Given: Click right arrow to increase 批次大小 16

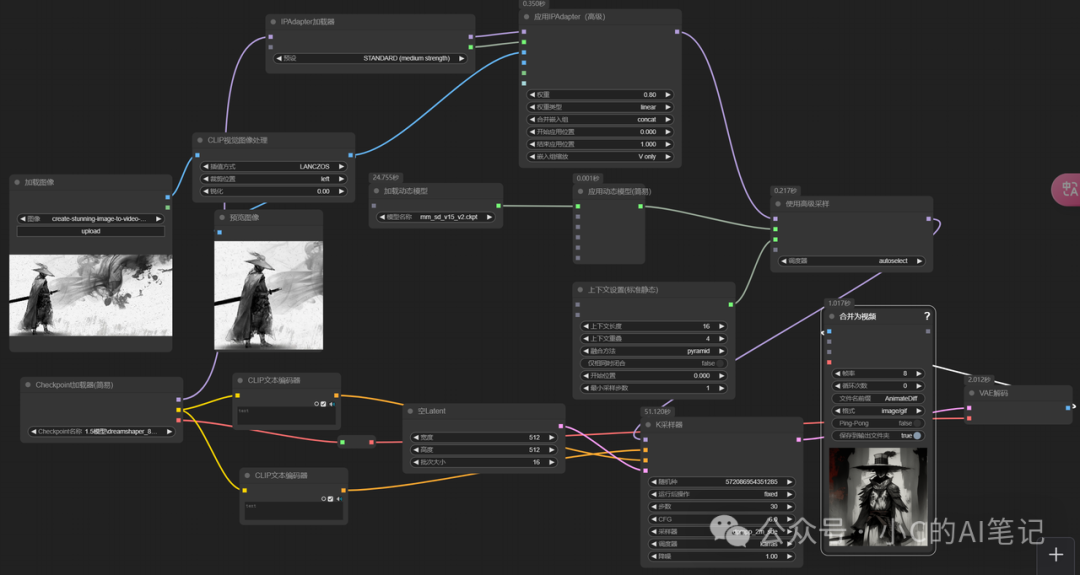Looking at the screenshot, I should [x=552, y=463].
